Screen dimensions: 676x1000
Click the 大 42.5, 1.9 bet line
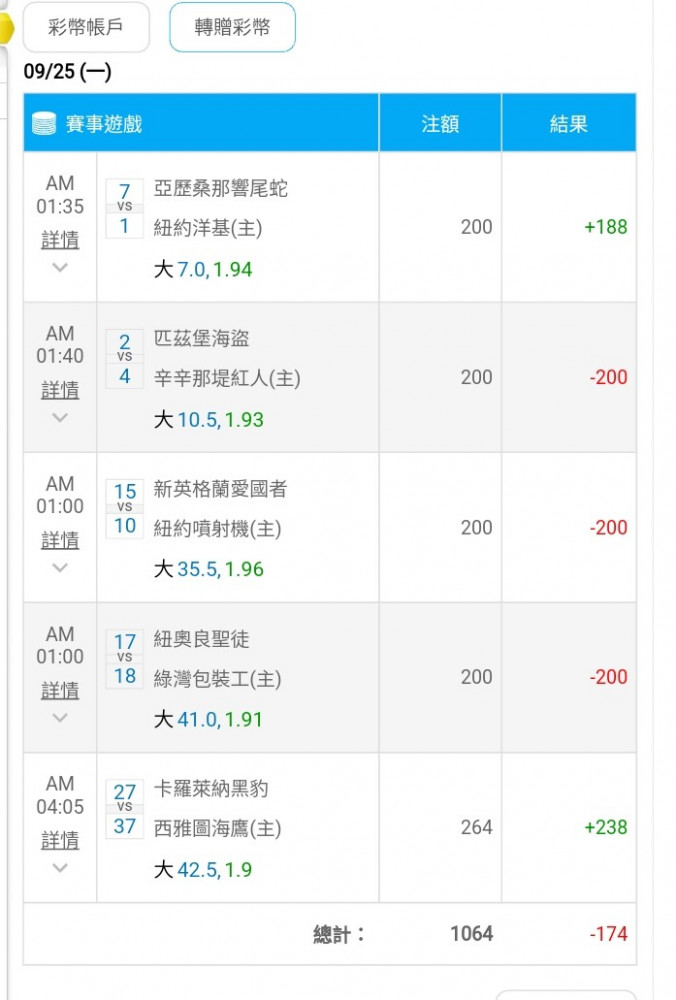(203, 869)
